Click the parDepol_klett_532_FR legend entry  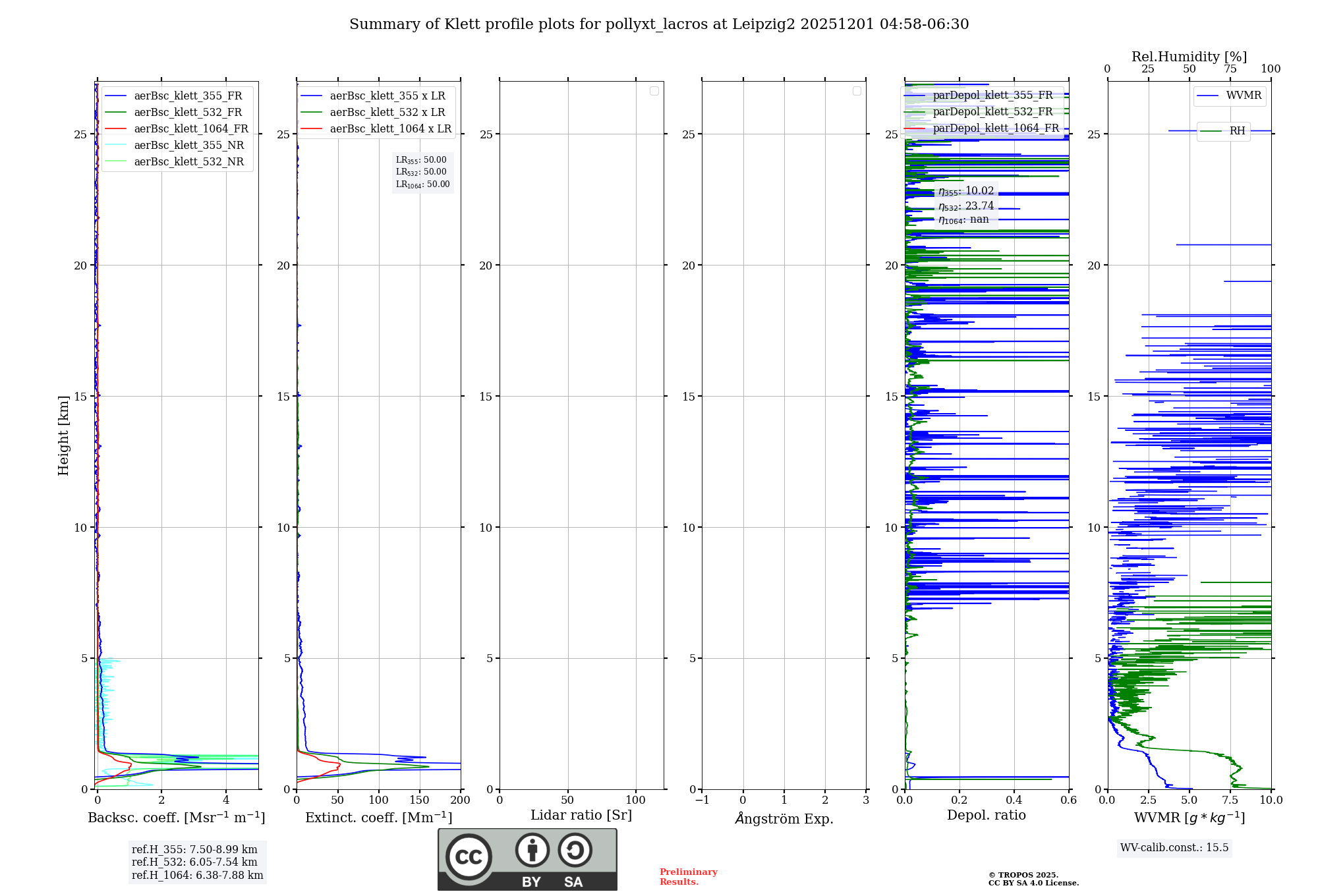click(992, 112)
